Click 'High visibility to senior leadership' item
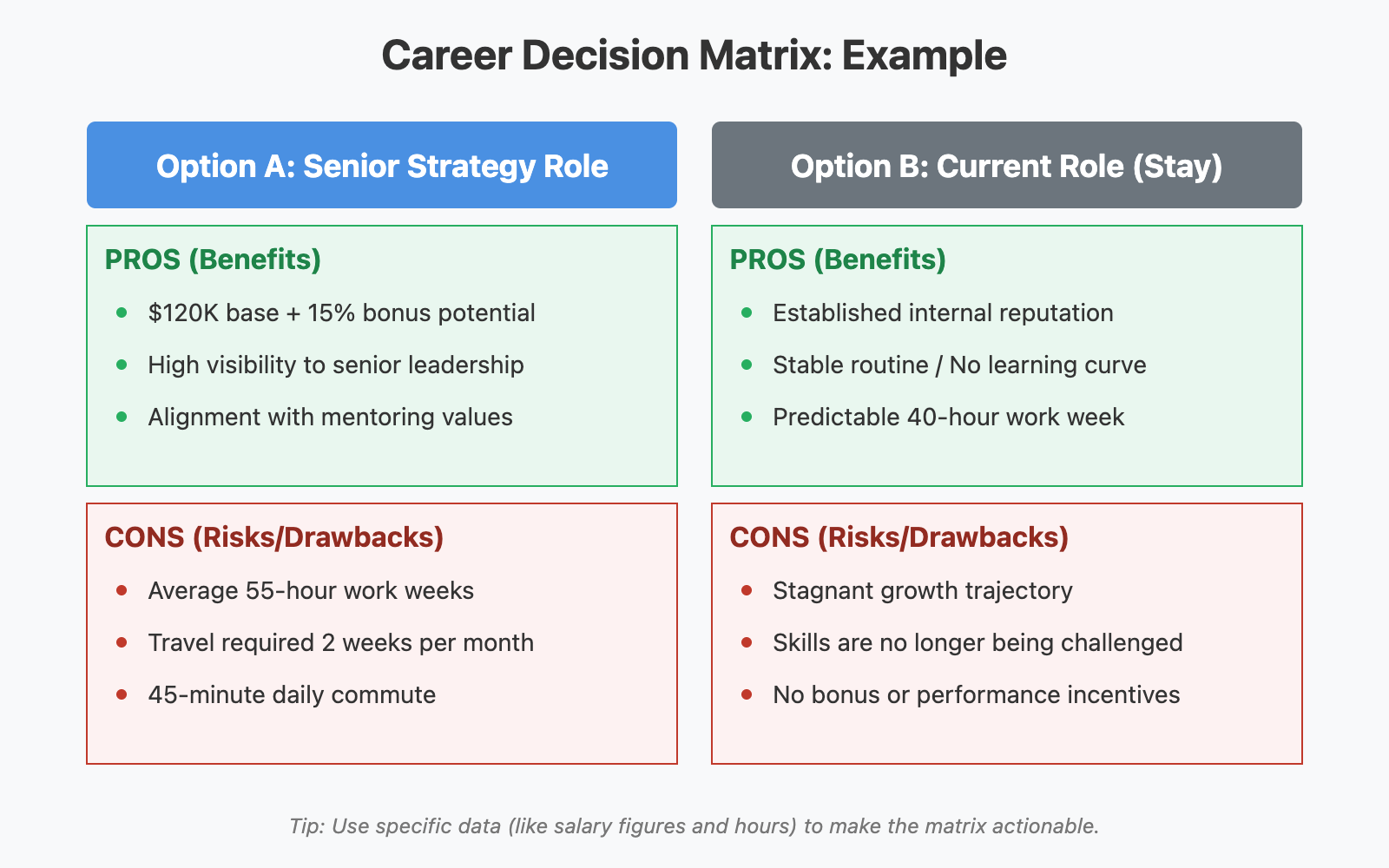This screenshot has width=1389, height=868. 336,365
